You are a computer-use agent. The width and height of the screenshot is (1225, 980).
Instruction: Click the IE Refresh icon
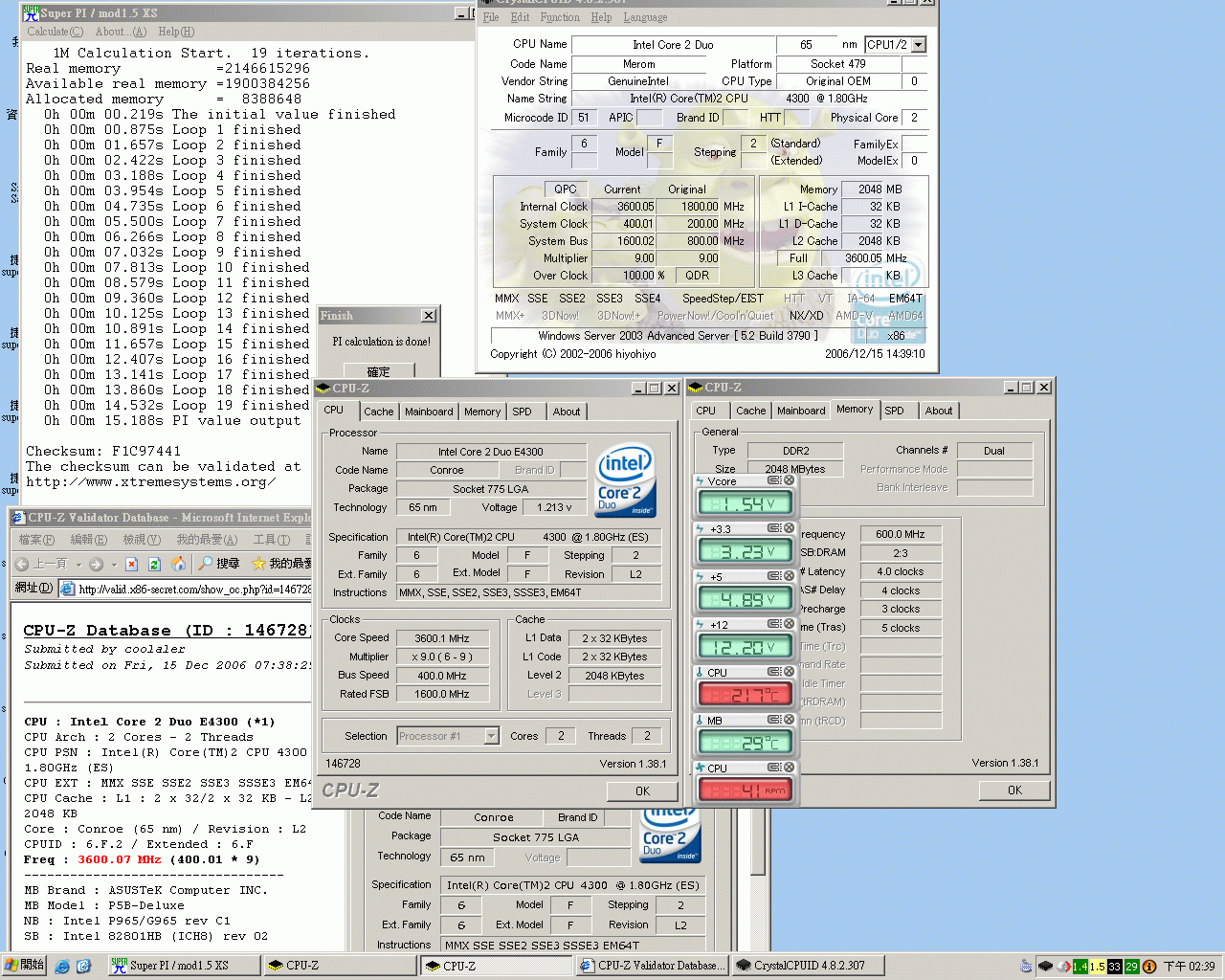click(x=155, y=564)
